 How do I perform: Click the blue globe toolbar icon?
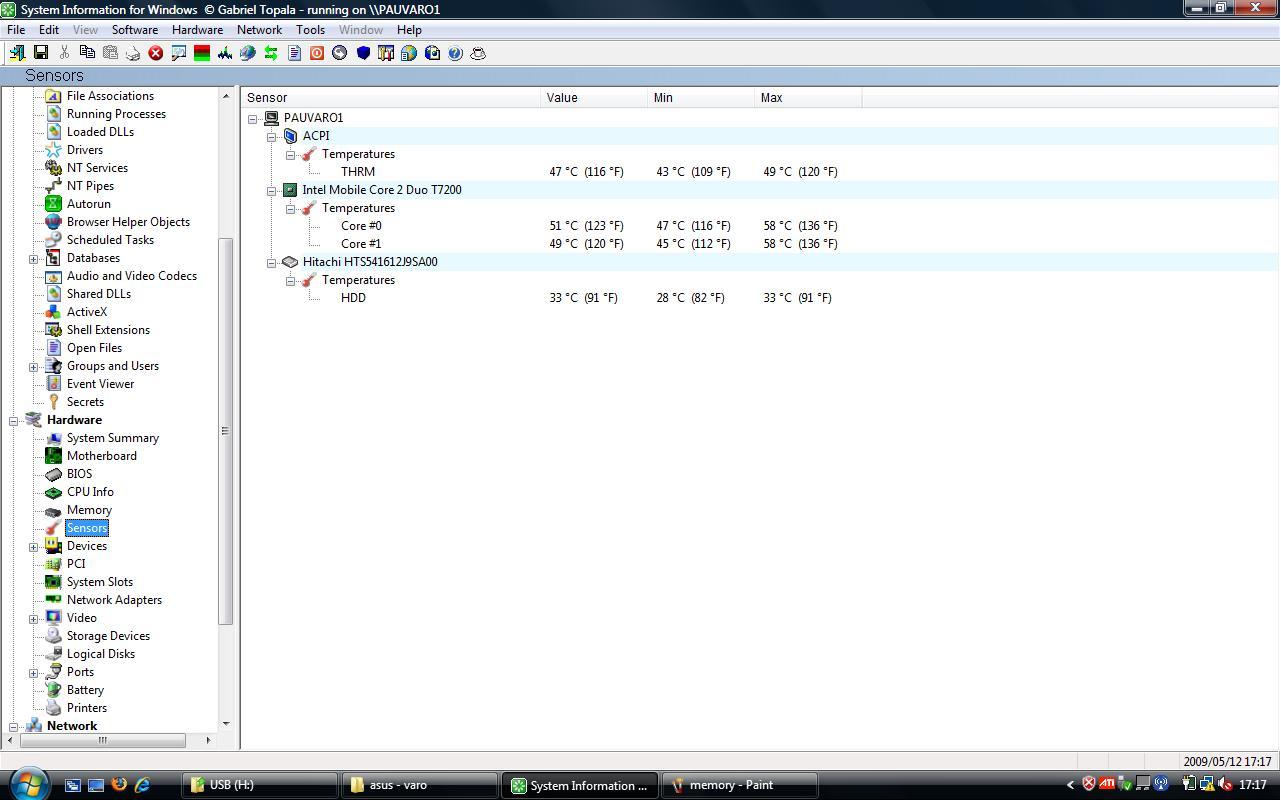(x=248, y=53)
